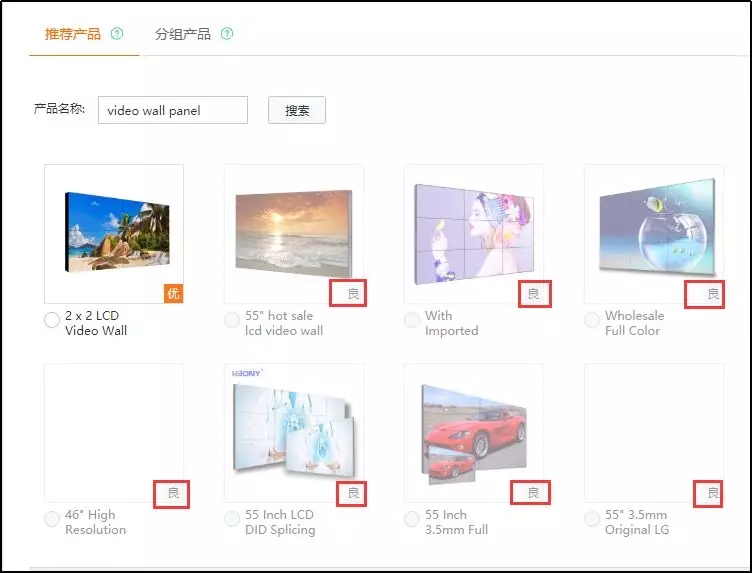The height and width of the screenshot is (573, 752).
Task: Click the 55" 3.5mm Original LG title
Action: click(637, 522)
